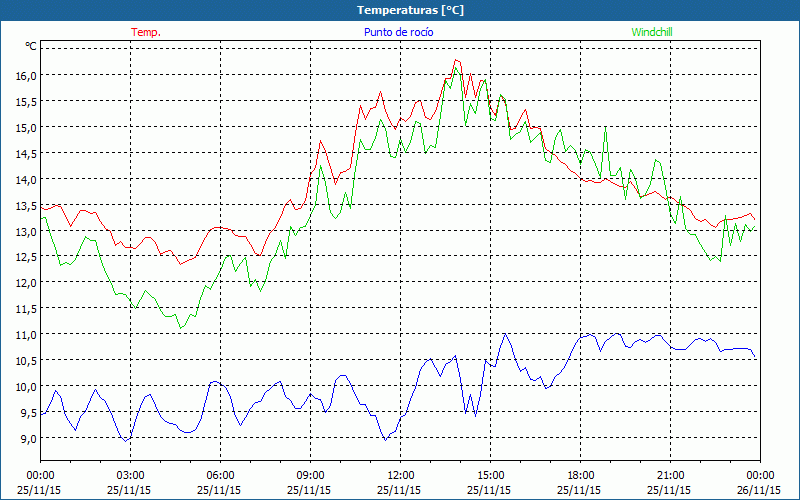
Task: Click the 13,0 y-axis value
Action: tap(27, 231)
